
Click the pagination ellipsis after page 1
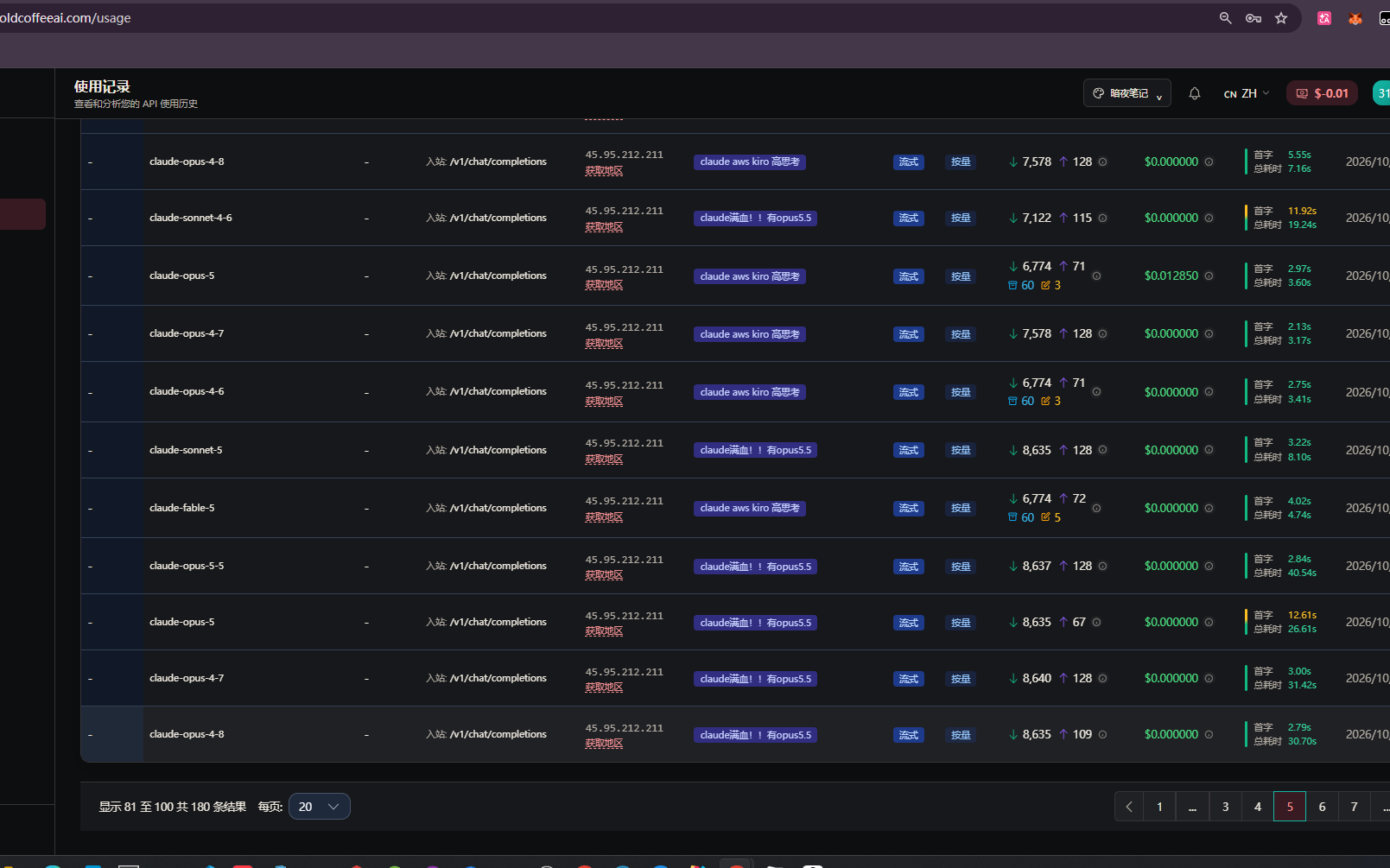point(1192,807)
